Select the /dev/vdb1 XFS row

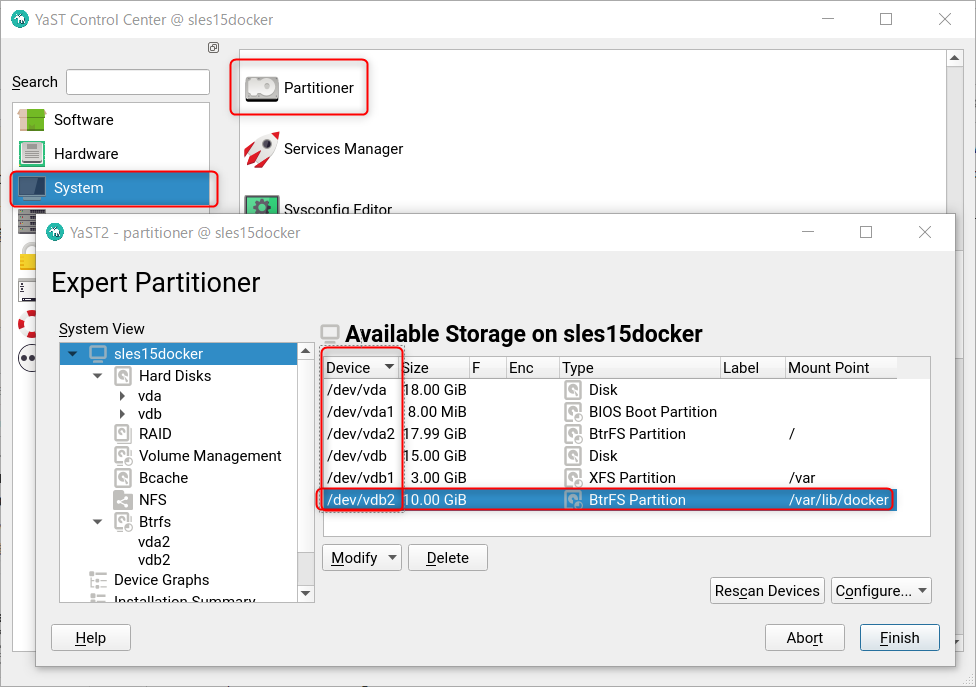(x=610, y=478)
